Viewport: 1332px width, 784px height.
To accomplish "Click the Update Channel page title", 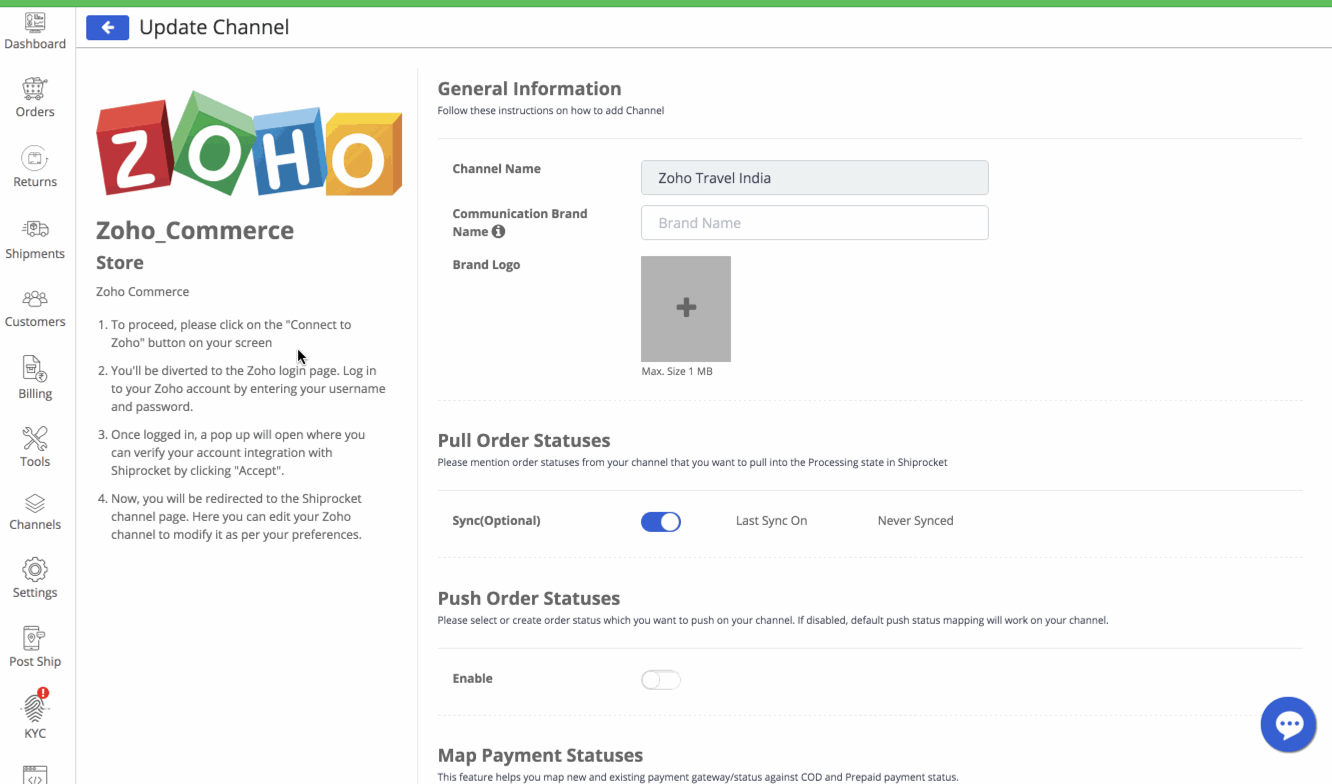I will pyautogui.click(x=214, y=27).
